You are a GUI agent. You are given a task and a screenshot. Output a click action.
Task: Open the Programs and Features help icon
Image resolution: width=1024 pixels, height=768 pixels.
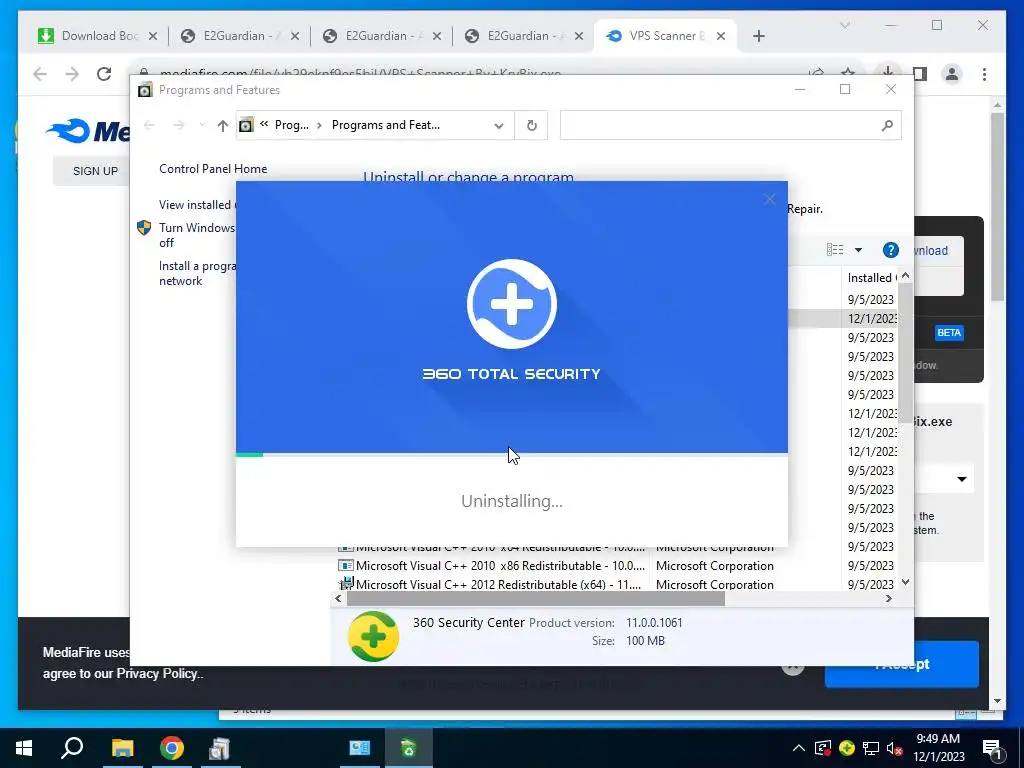(890, 249)
